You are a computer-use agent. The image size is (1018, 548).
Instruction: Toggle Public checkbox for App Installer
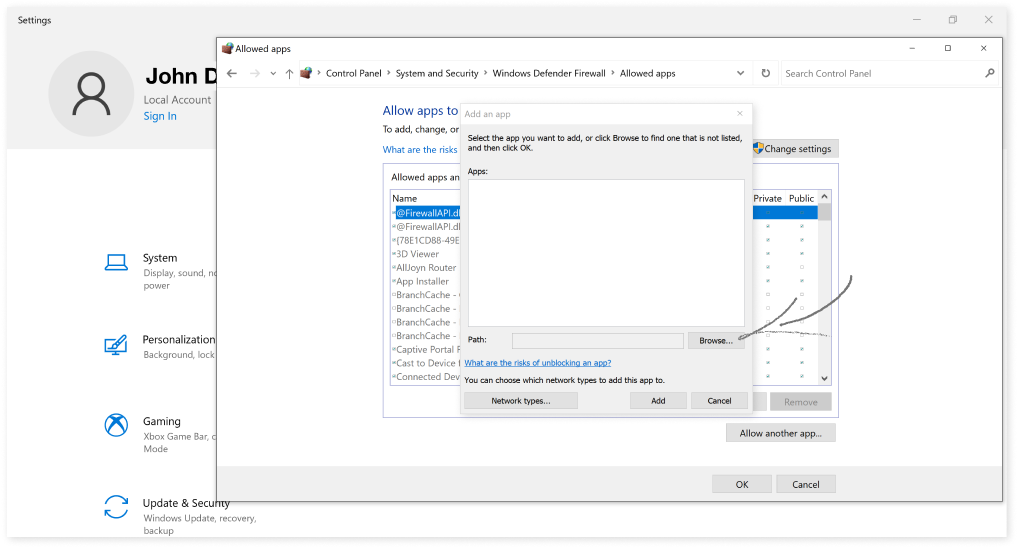click(802, 280)
